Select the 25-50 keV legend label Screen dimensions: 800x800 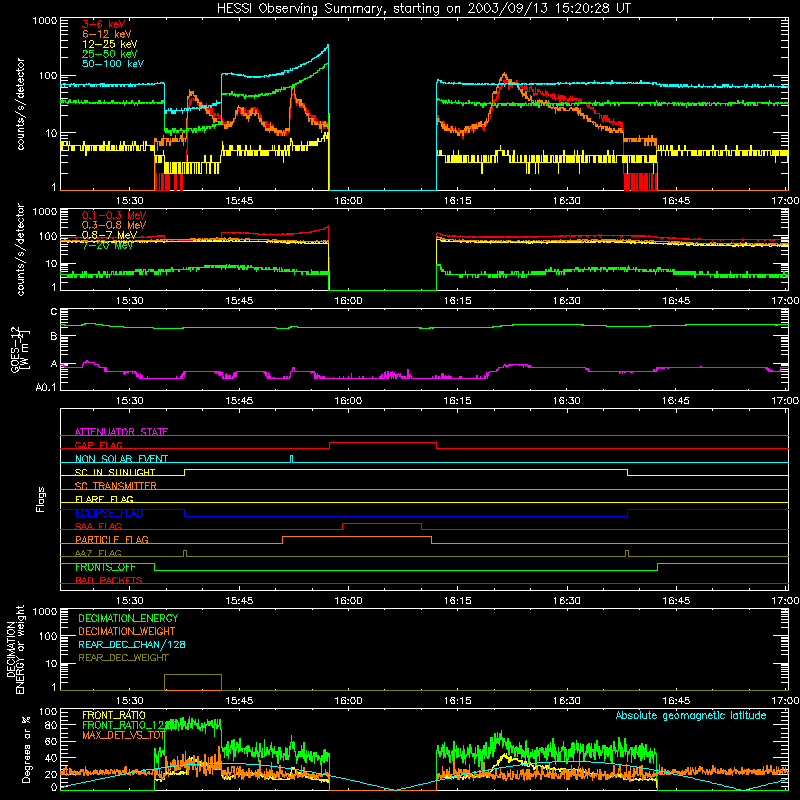[x=110, y=54]
